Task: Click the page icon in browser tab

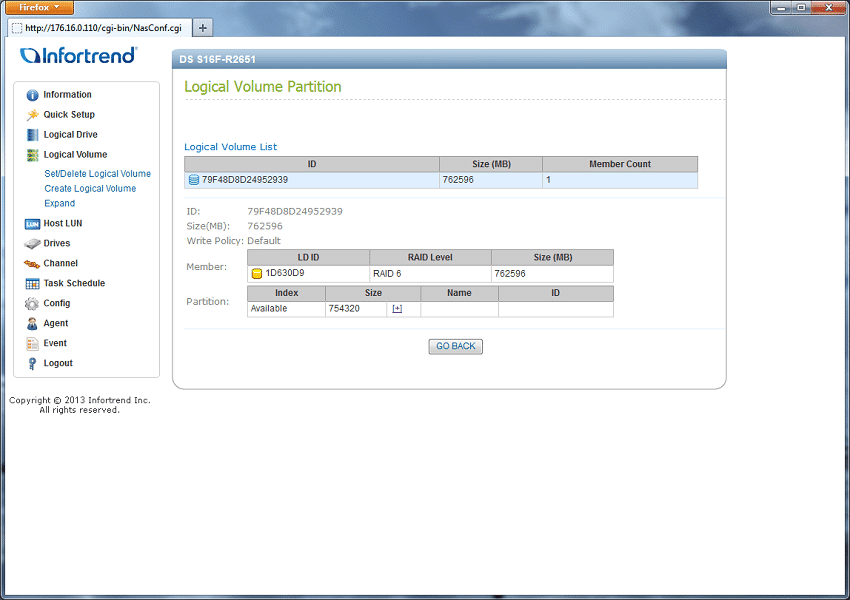Action: click(17, 28)
